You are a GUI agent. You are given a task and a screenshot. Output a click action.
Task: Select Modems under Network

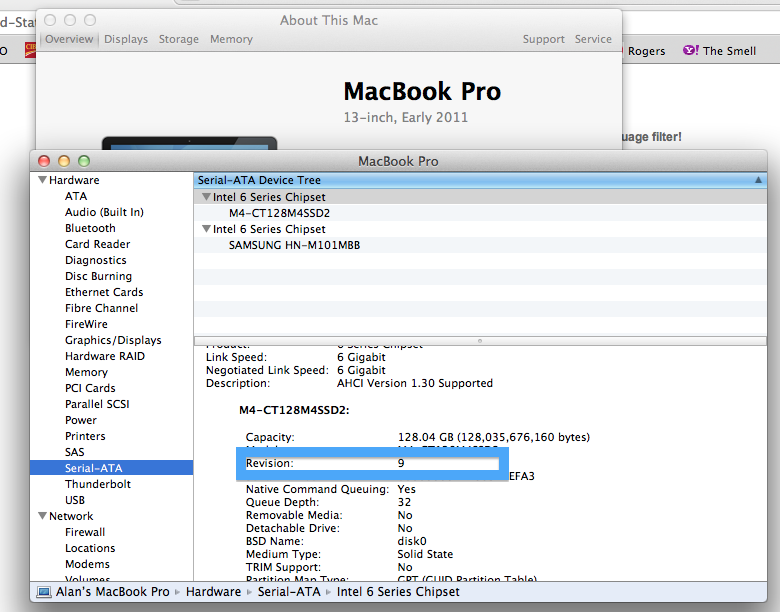pos(87,564)
